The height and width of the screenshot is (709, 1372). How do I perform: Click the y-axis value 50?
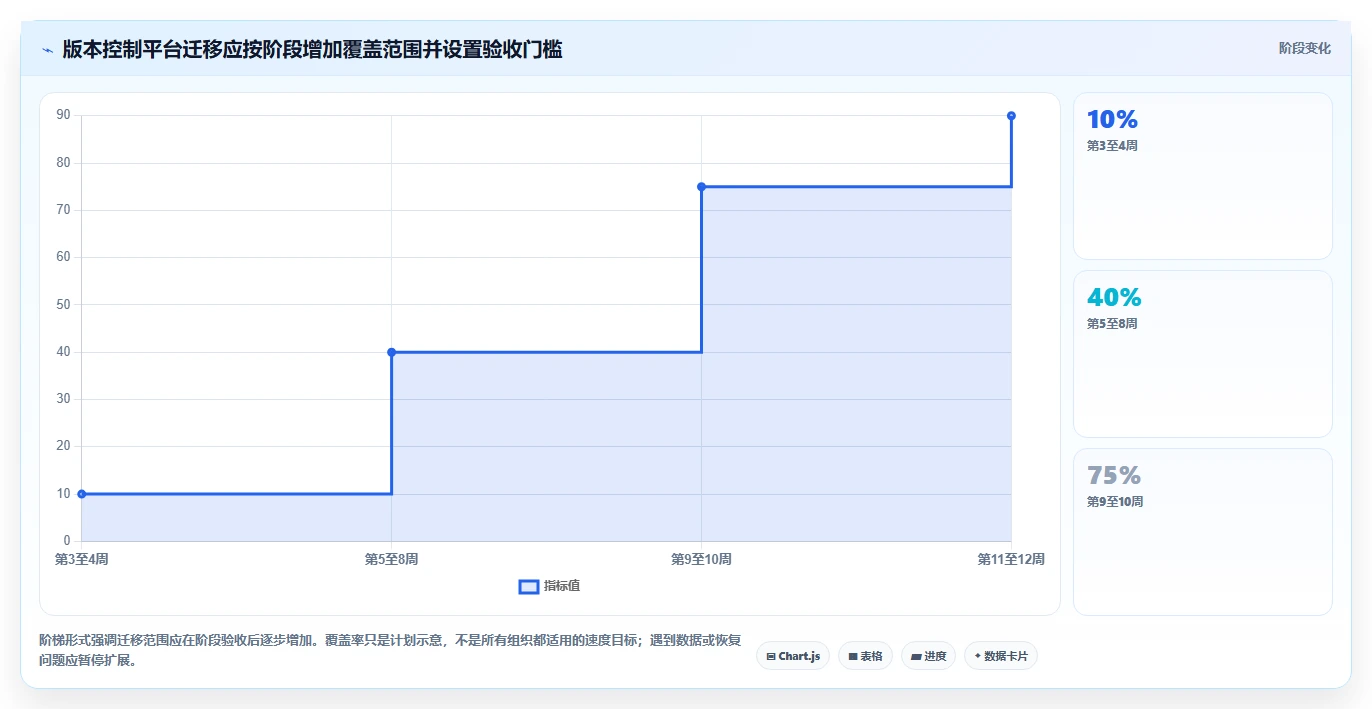tap(63, 304)
